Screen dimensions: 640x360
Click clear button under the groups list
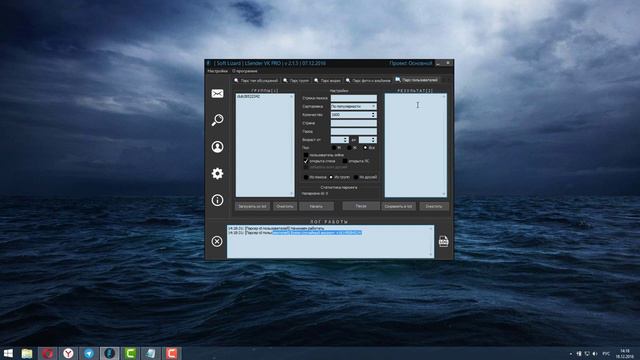point(284,206)
